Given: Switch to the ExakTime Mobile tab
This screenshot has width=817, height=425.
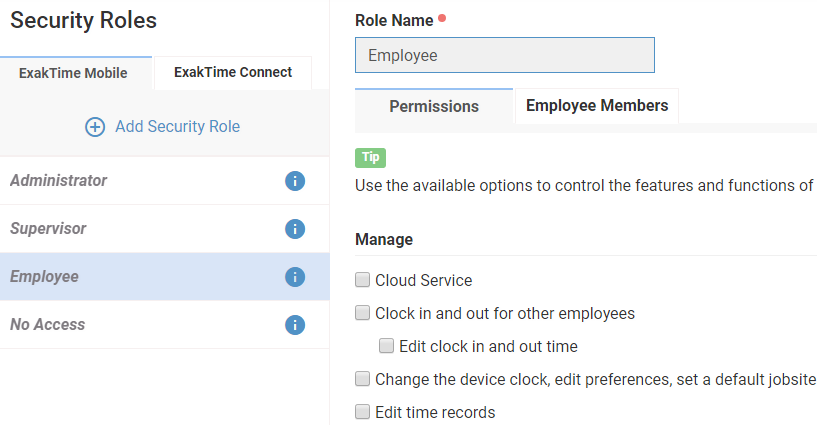Looking at the screenshot, I should tap(76, 73).
